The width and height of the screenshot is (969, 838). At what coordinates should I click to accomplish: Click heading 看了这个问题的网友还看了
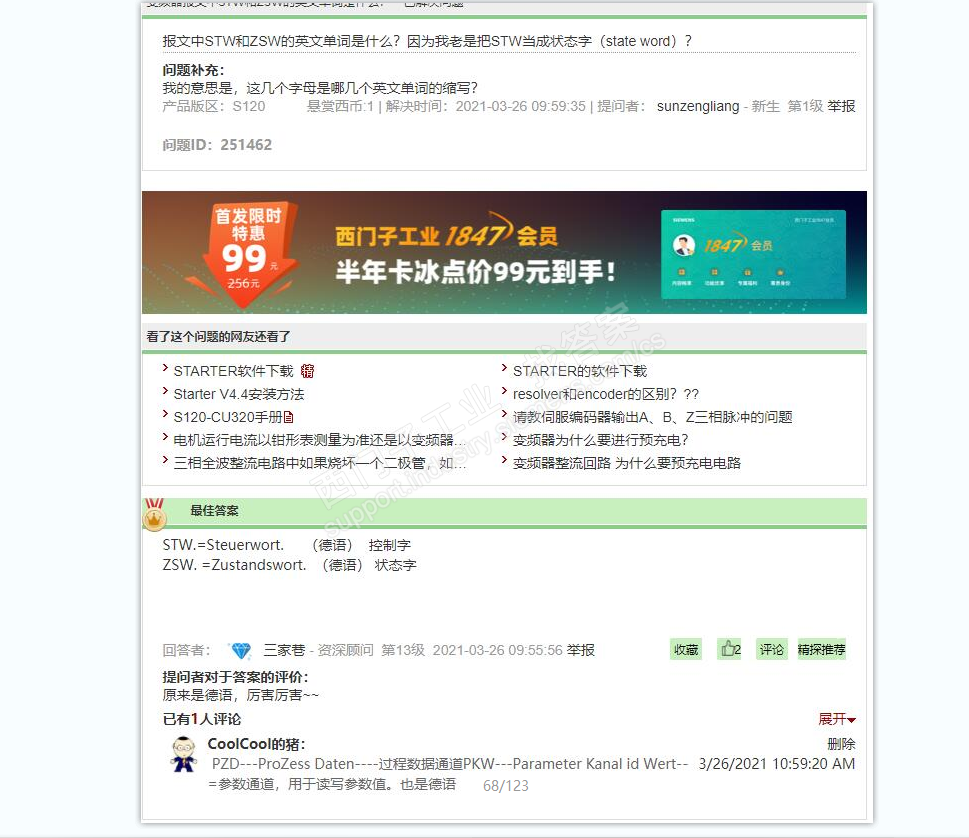pyautogui.click(x=218, y=337)
